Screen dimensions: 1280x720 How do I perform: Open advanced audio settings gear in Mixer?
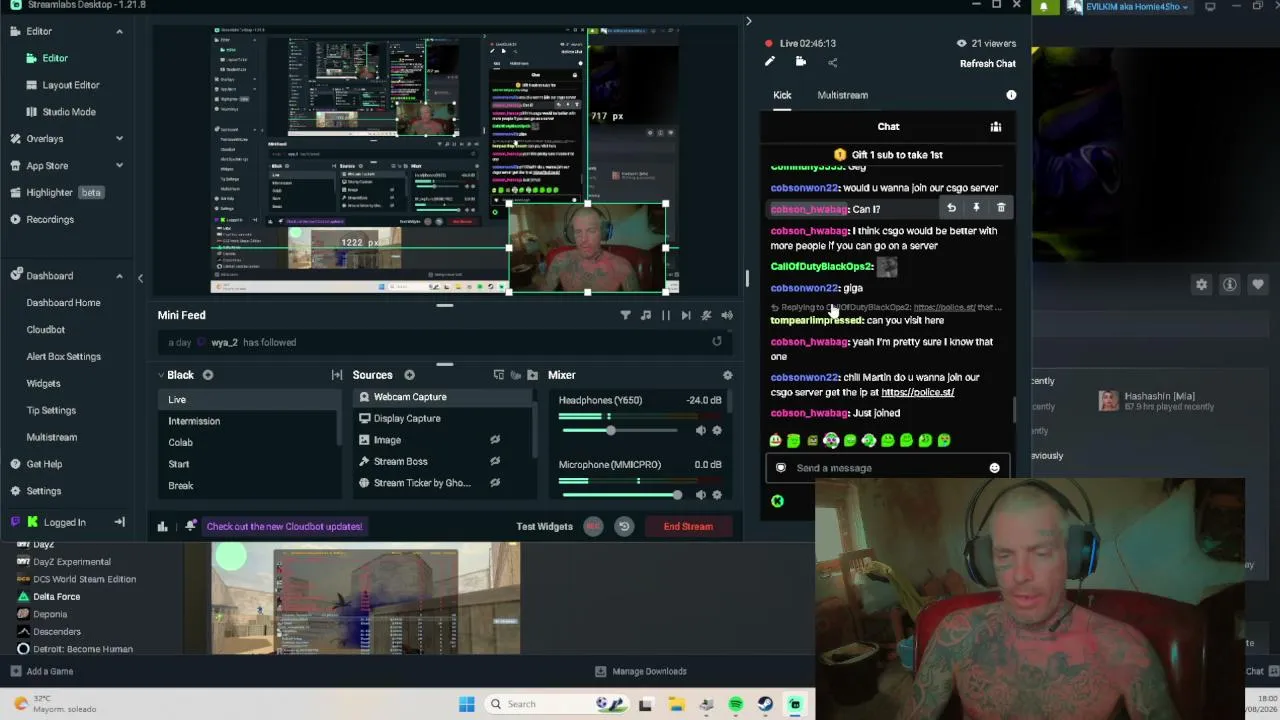pos(727,375)
